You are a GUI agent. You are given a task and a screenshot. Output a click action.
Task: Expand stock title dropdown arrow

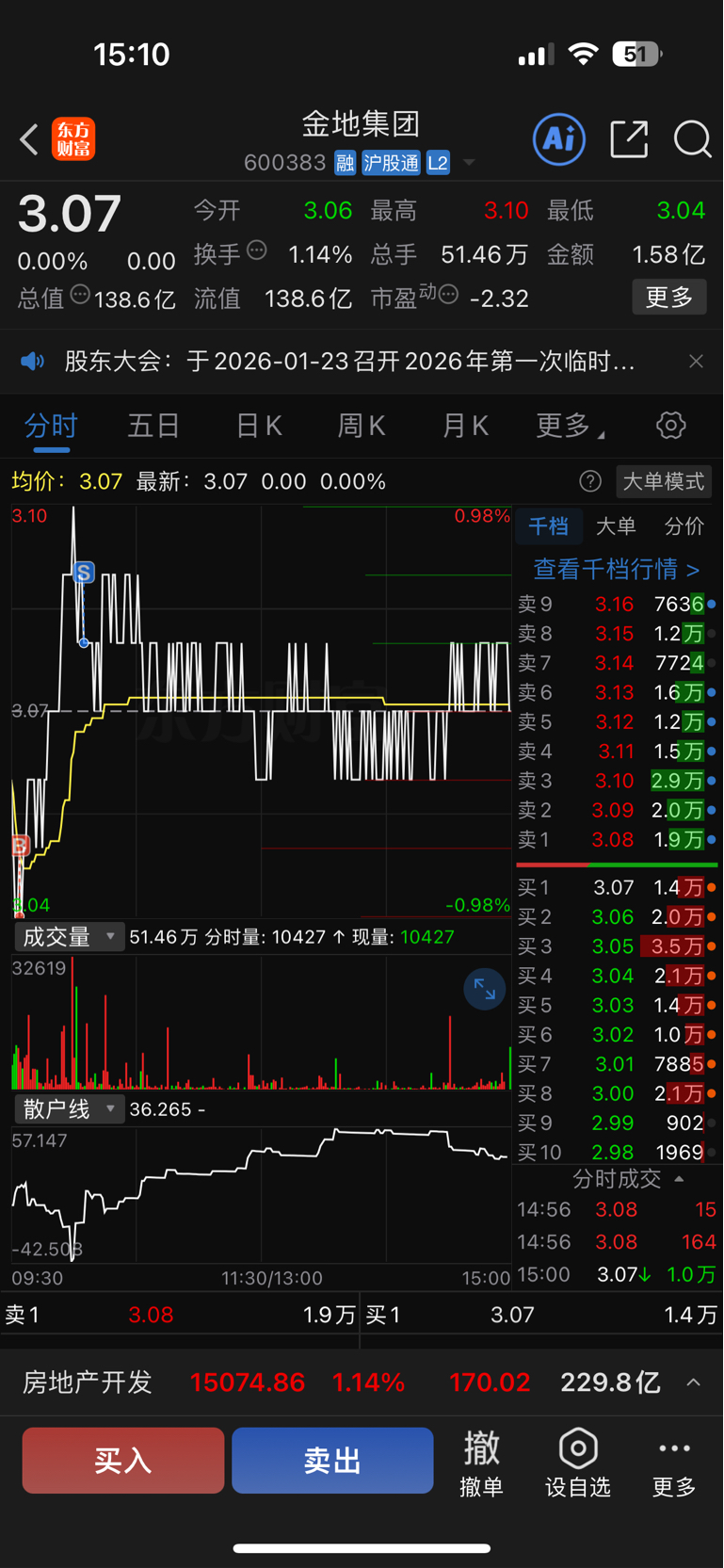click(x=469, y=164)
